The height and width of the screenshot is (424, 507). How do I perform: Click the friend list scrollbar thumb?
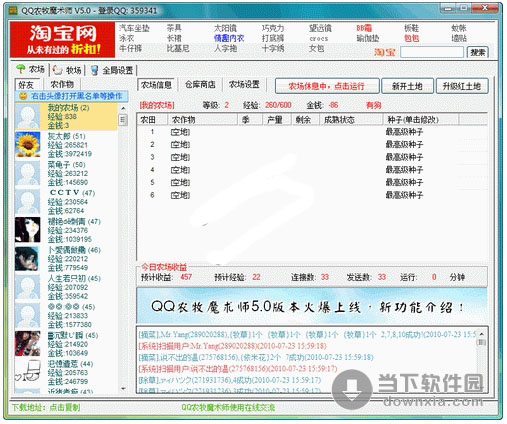pos(123,120)
